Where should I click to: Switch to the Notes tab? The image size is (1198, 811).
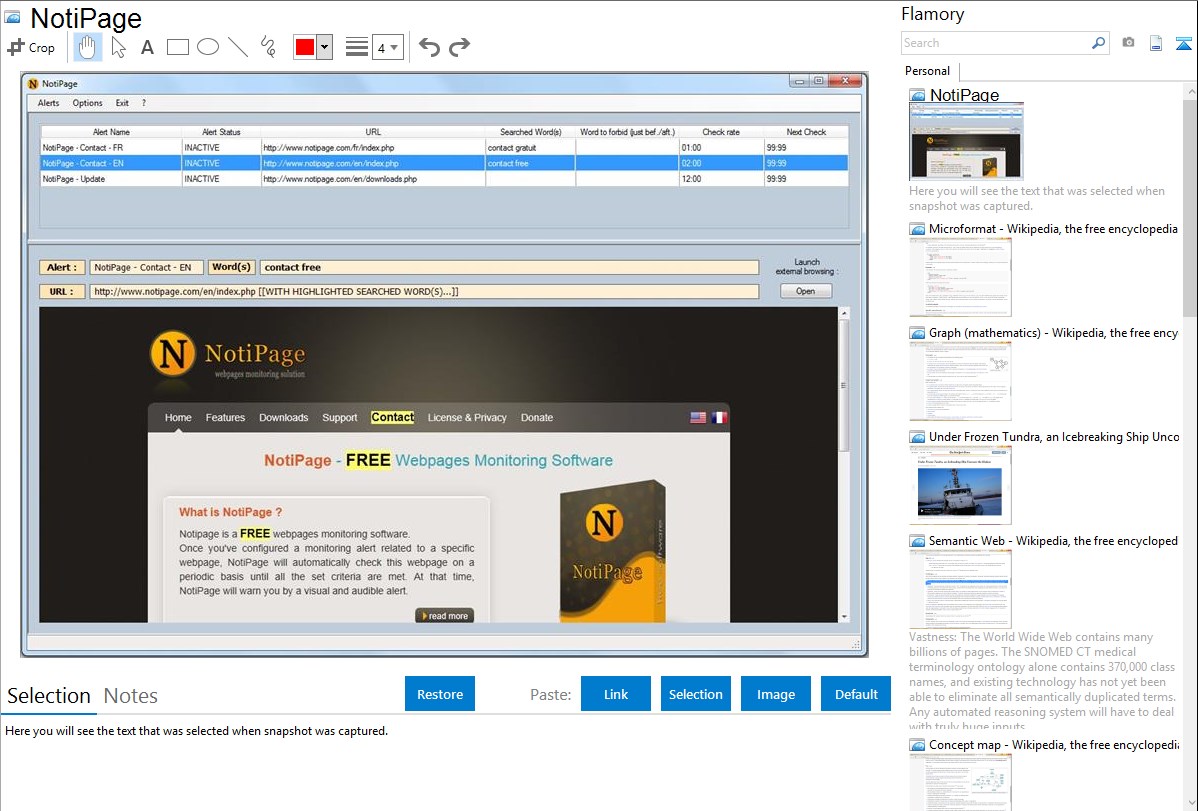[x=131, y=696]
